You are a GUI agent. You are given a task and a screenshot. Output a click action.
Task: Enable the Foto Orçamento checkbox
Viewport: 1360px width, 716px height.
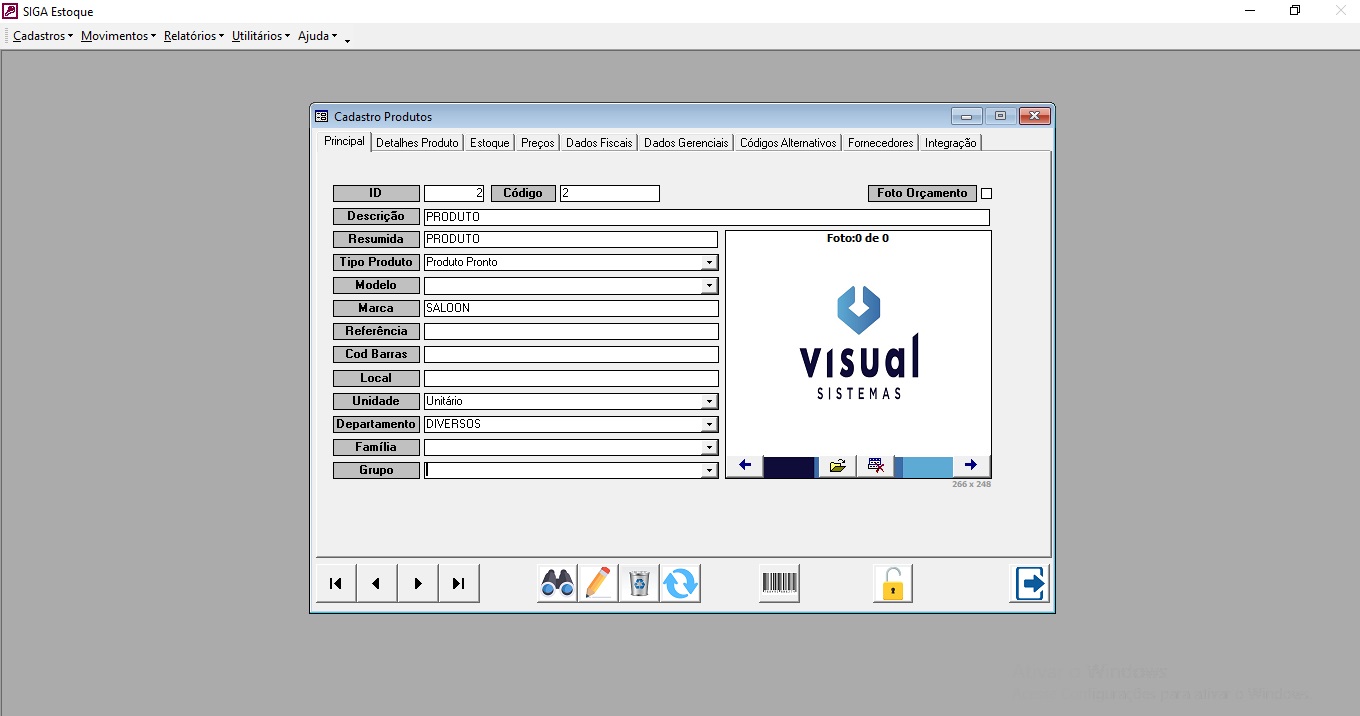point(987,194)
